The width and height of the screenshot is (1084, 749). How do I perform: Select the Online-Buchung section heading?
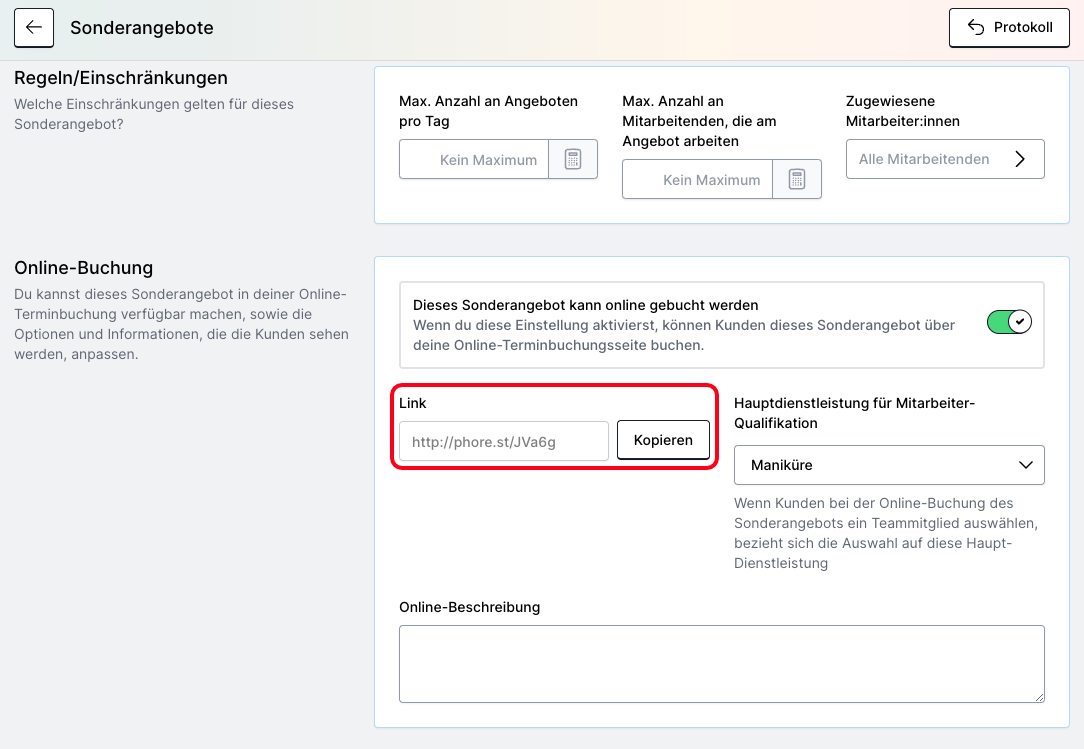coord(83,268)
